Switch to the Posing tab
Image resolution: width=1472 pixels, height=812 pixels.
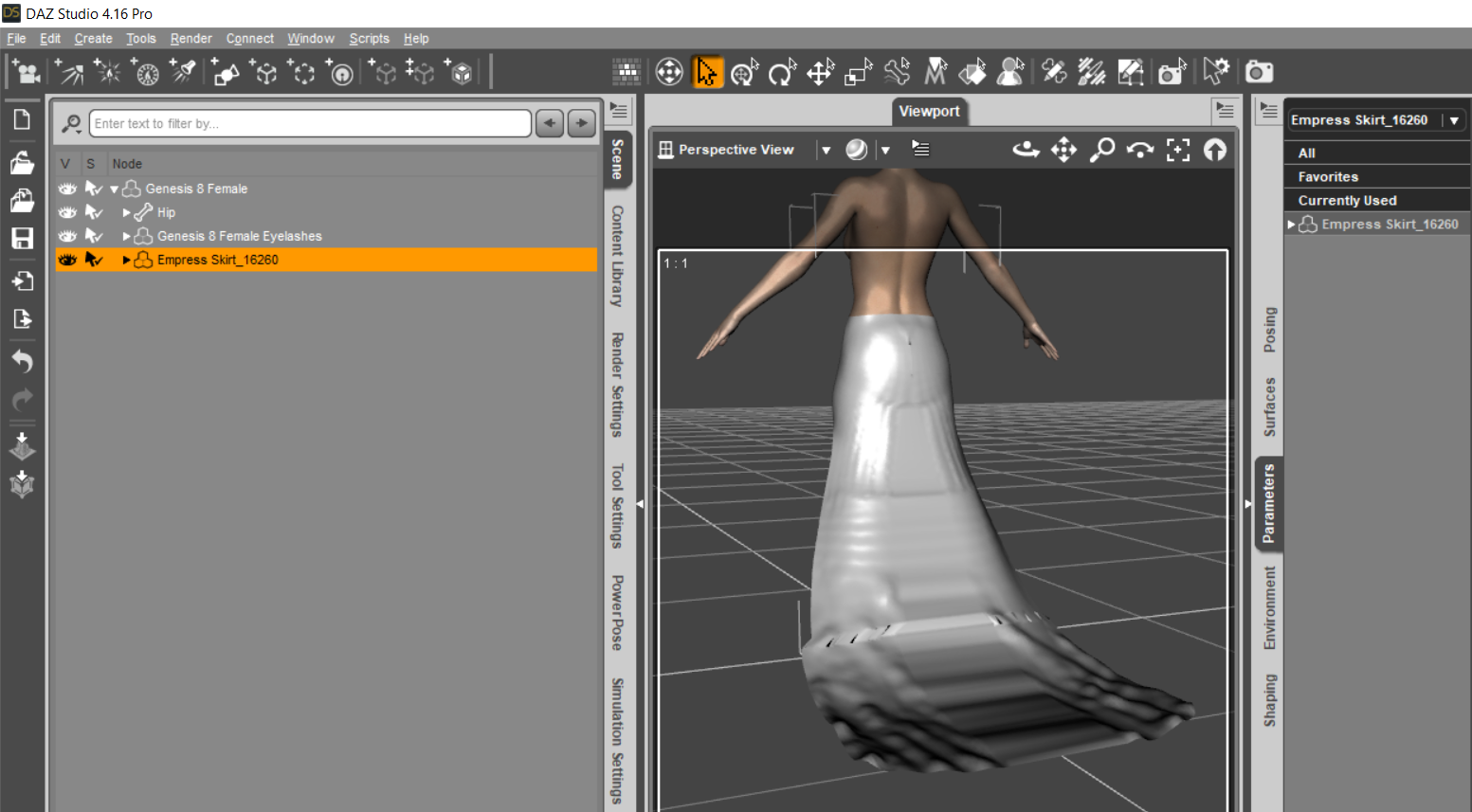1270,330
